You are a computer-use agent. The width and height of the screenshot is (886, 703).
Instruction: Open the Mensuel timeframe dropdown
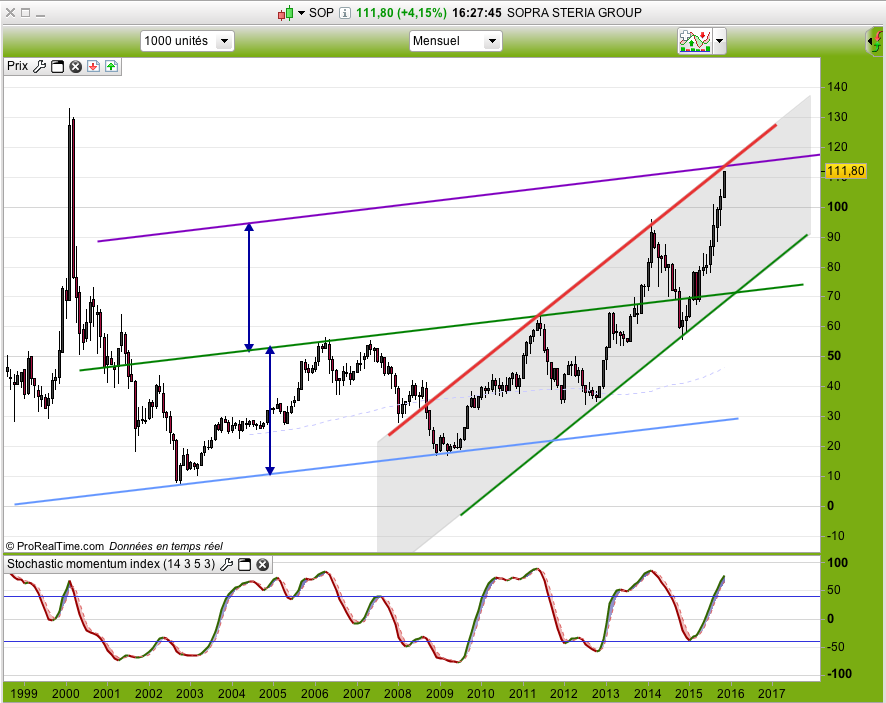point(455,41)
